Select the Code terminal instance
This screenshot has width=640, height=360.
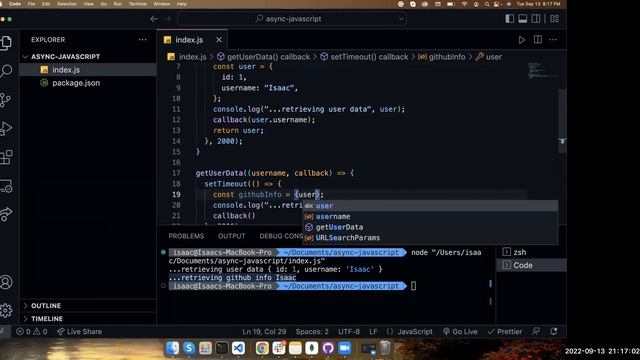531,265
